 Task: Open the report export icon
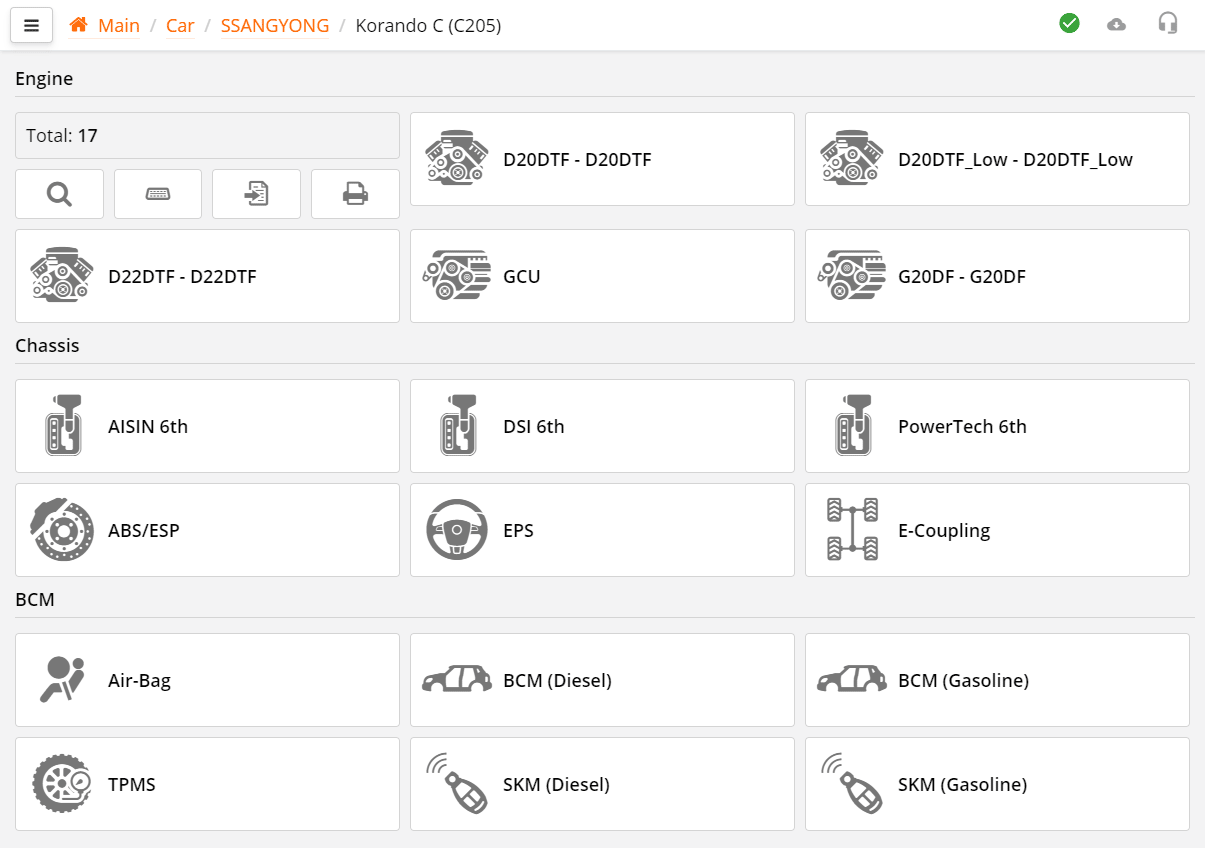tap(256, 193)
